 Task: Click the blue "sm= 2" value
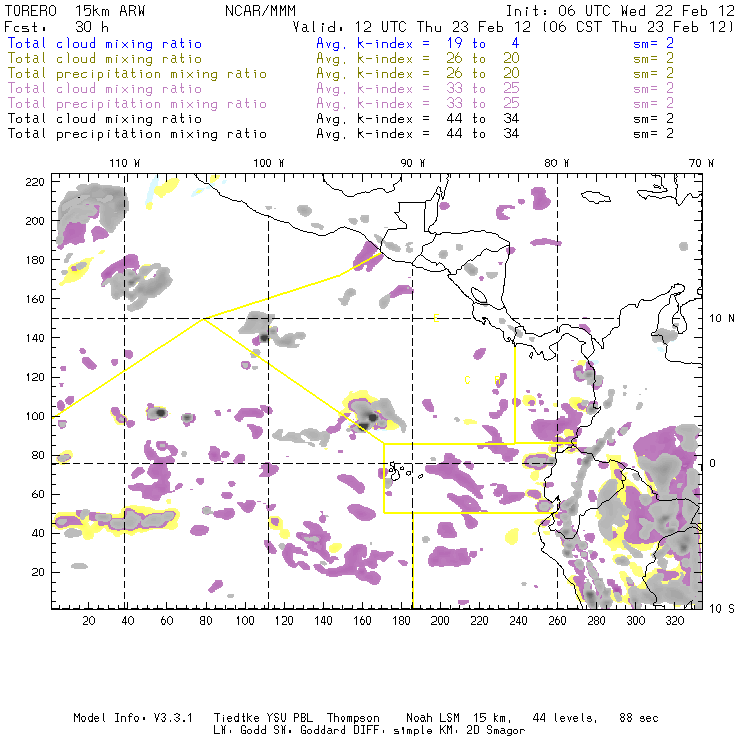[x=653, y=44]
